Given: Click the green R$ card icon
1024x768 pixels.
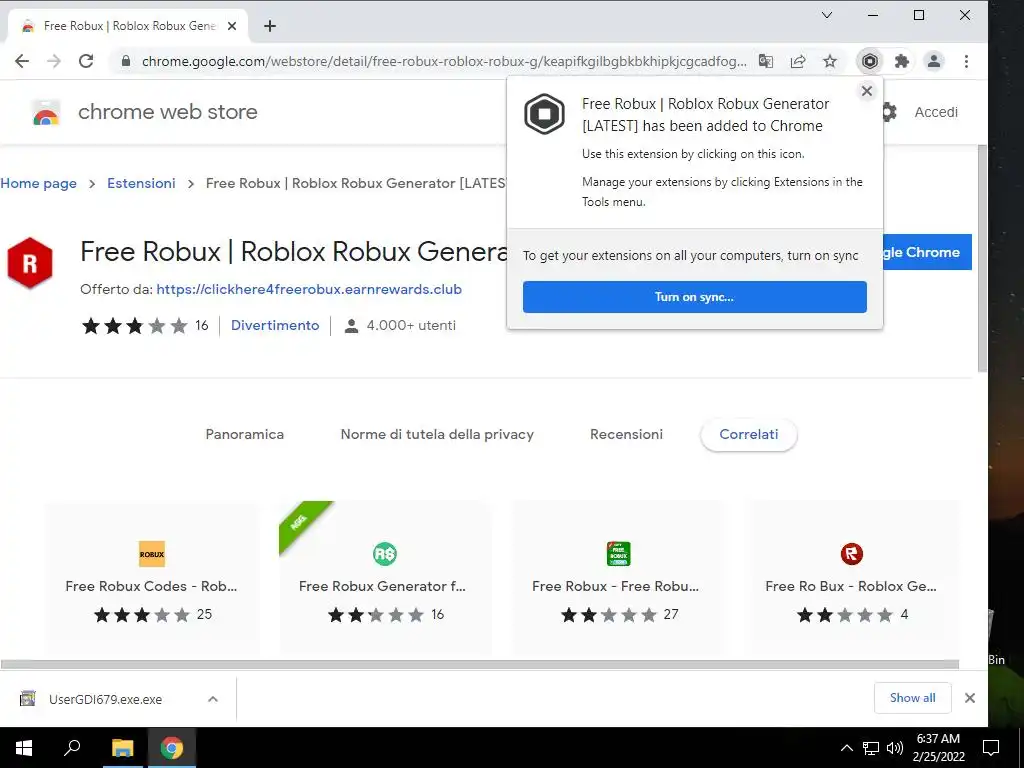Looking at the screenshot, I should point(385,554).
